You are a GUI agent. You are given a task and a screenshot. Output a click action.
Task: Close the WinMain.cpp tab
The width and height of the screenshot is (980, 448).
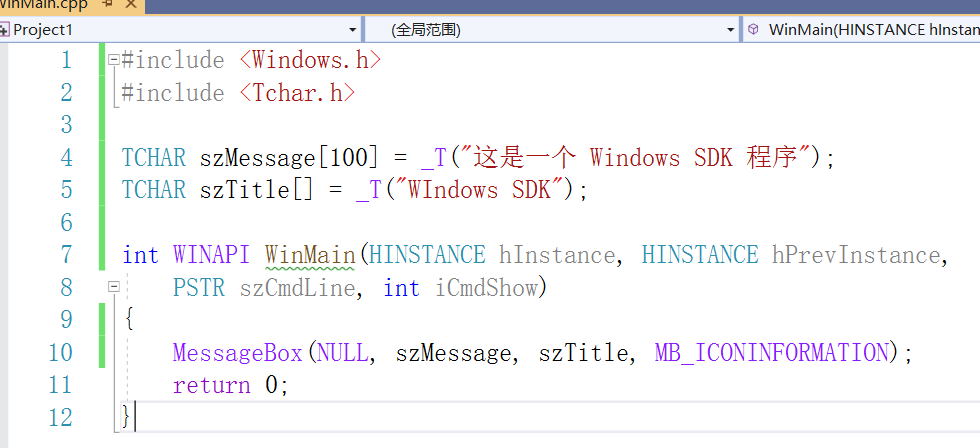pyautogui.click(x=131, y=5)
